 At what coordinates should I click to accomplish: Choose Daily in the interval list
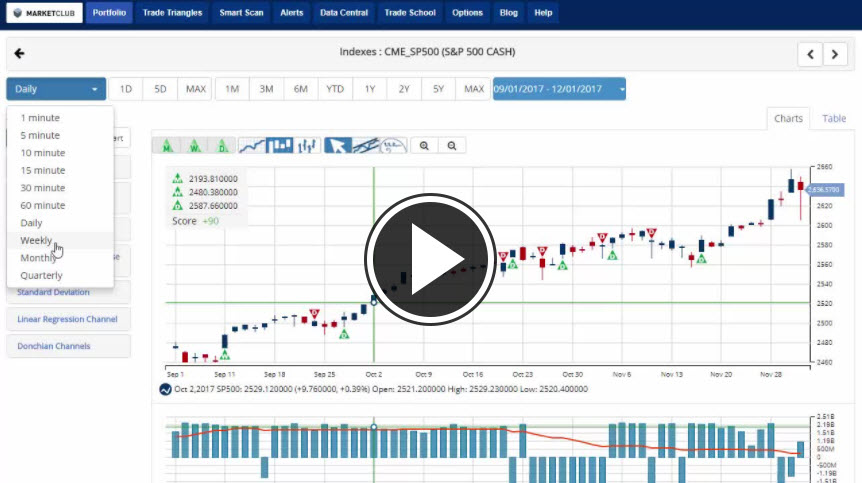click(60, 223)
